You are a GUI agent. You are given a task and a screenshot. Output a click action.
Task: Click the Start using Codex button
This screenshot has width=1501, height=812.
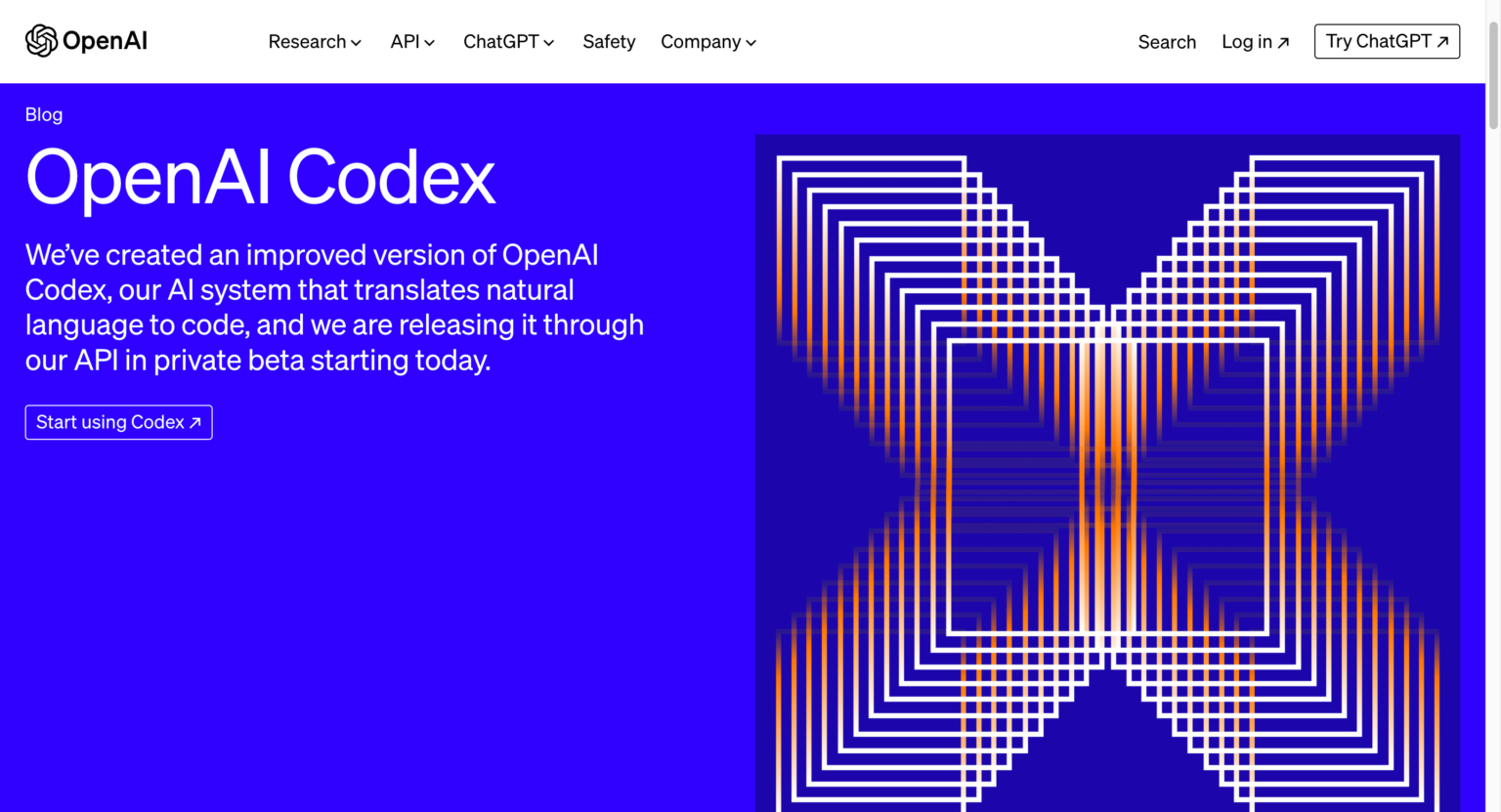tap(118, 422)
